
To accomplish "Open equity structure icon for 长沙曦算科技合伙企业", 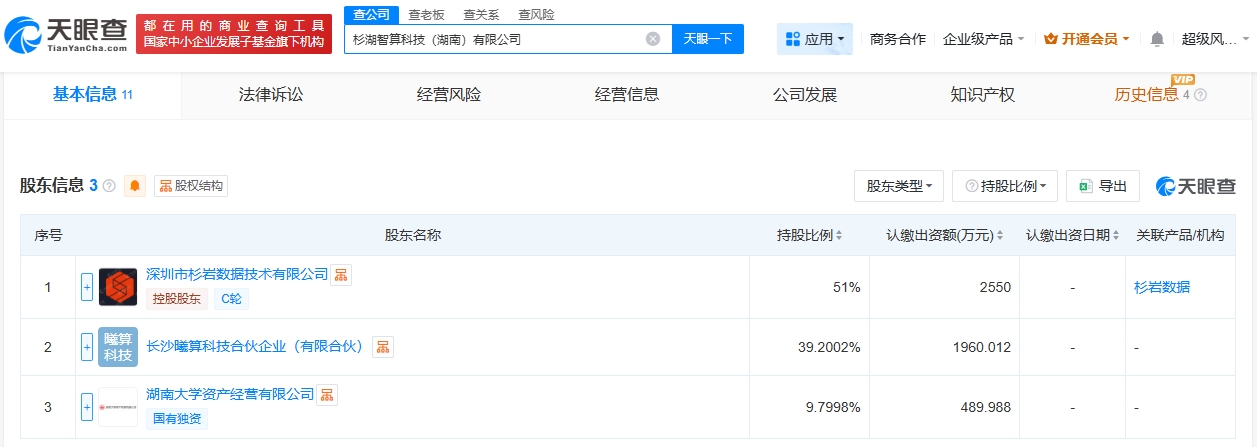I will [x=383, y=347].
